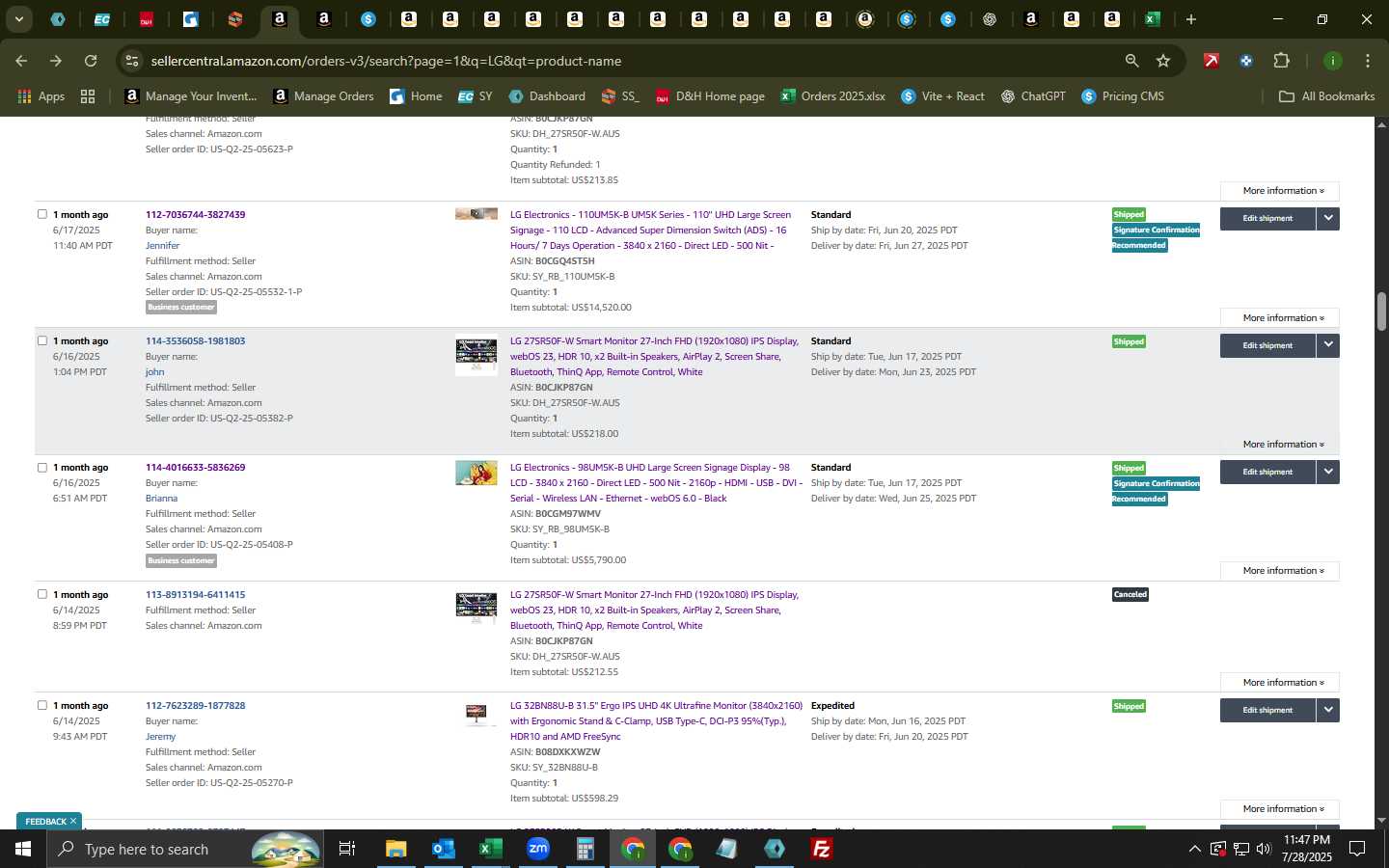1389x868 pixels.
Task: Open the Pricing CMS bookmark
Action: click(x=1123, y=96)
